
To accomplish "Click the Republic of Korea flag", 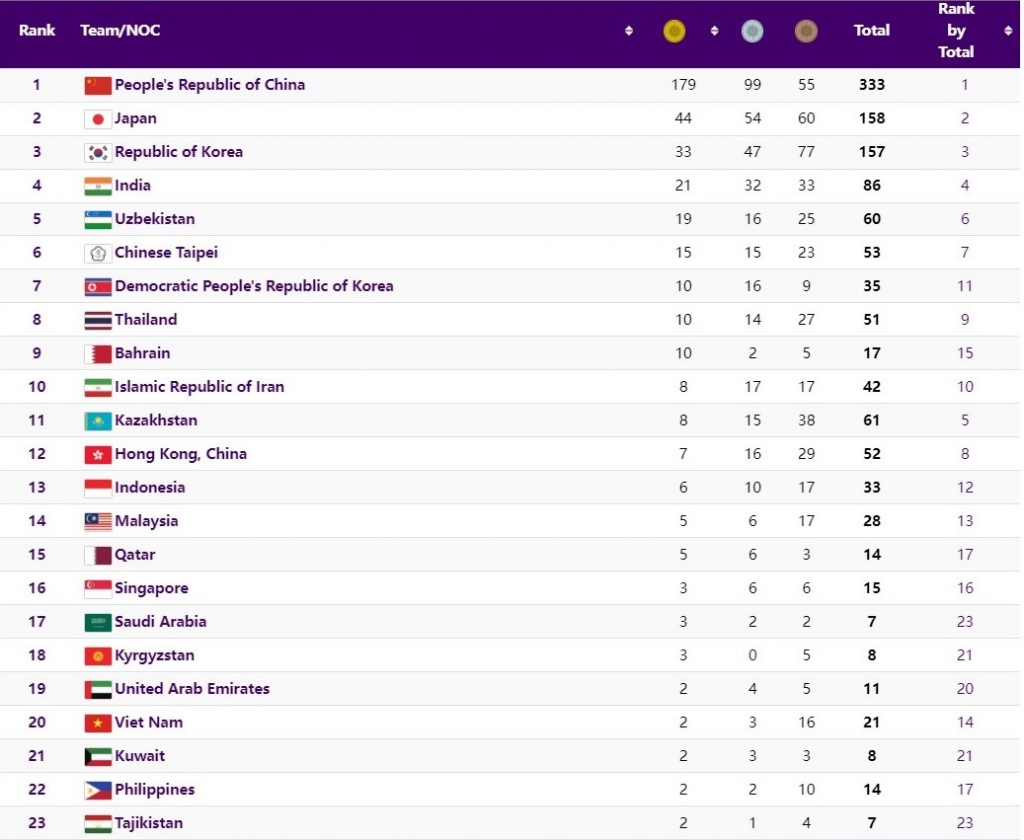I will [97, 153].
